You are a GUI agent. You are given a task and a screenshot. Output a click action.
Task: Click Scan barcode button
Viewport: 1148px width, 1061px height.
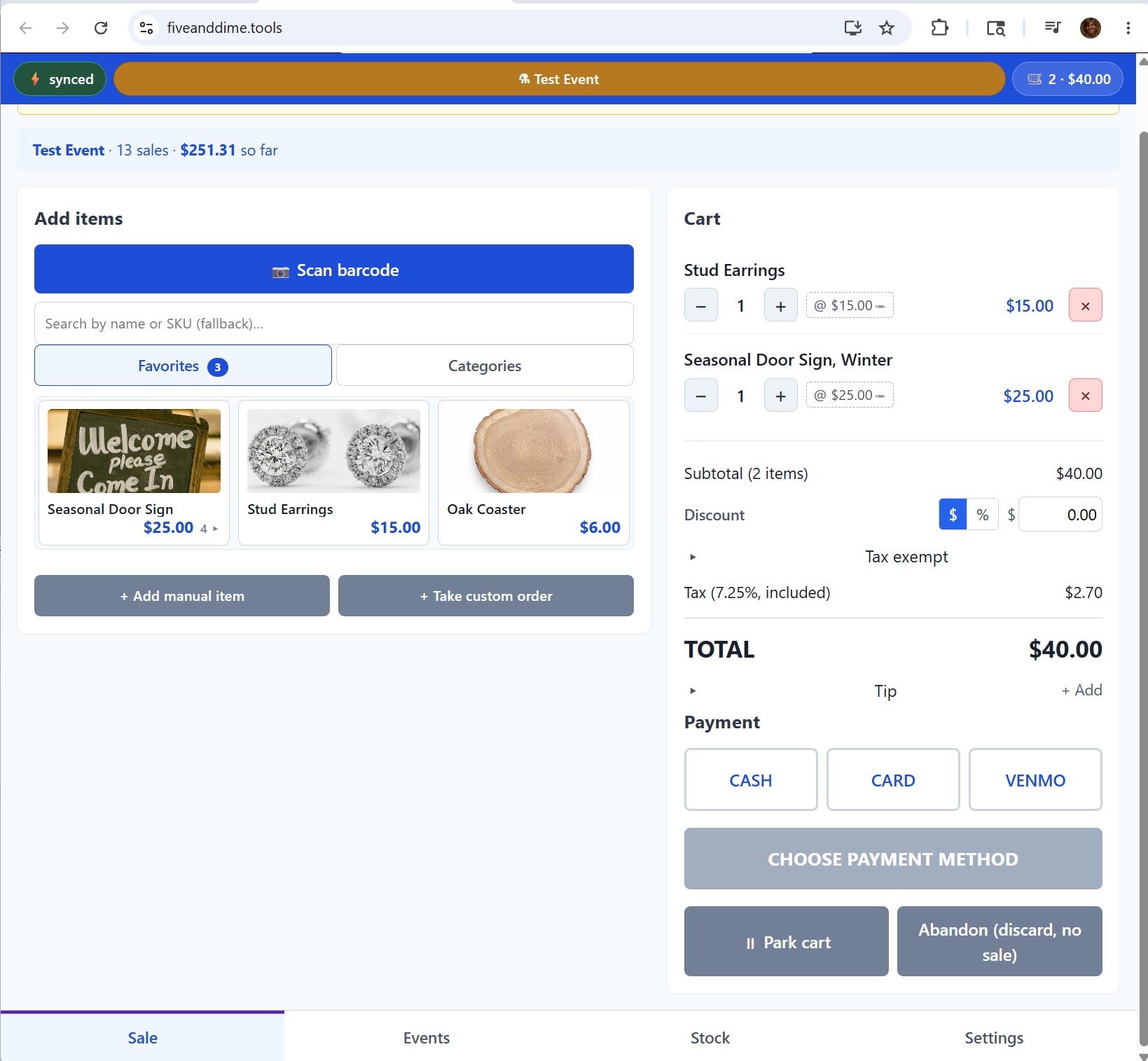(x=334, y=270)
